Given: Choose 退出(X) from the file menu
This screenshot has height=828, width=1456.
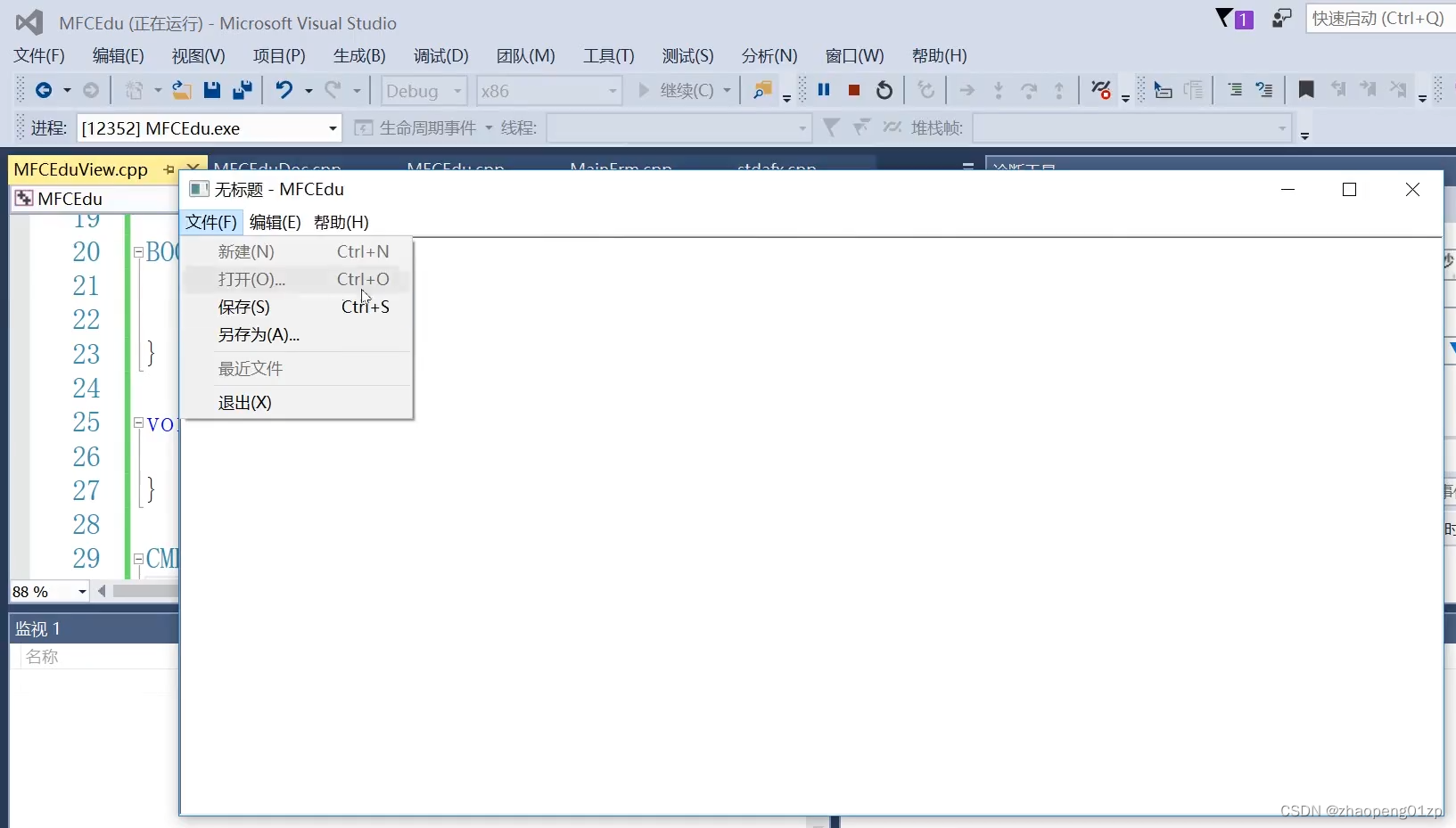Looking at the screenshot, I should (x=297, y=403).
